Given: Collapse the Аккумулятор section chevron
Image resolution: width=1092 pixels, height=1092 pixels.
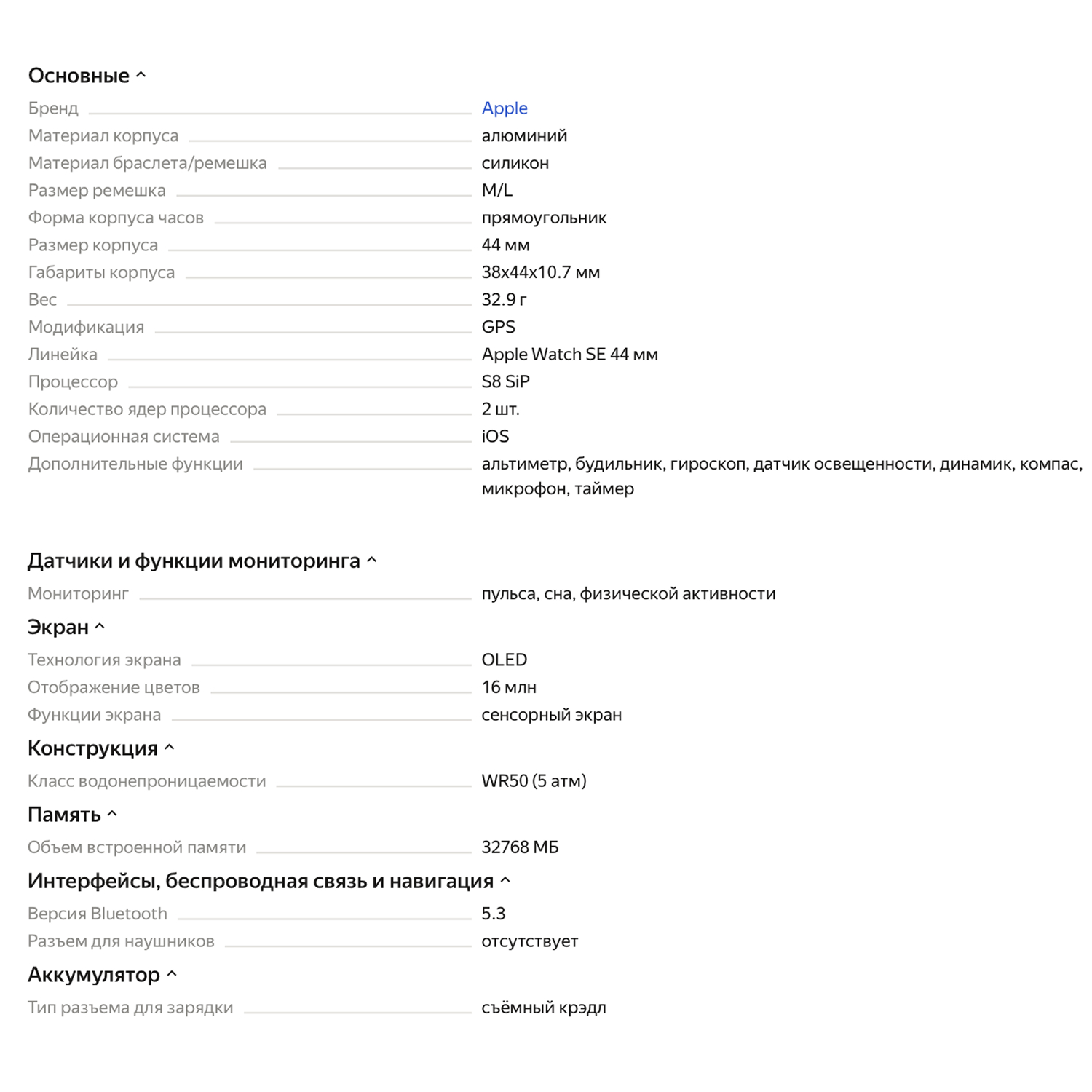Looking at the screenshot, I should pos(172,974).
